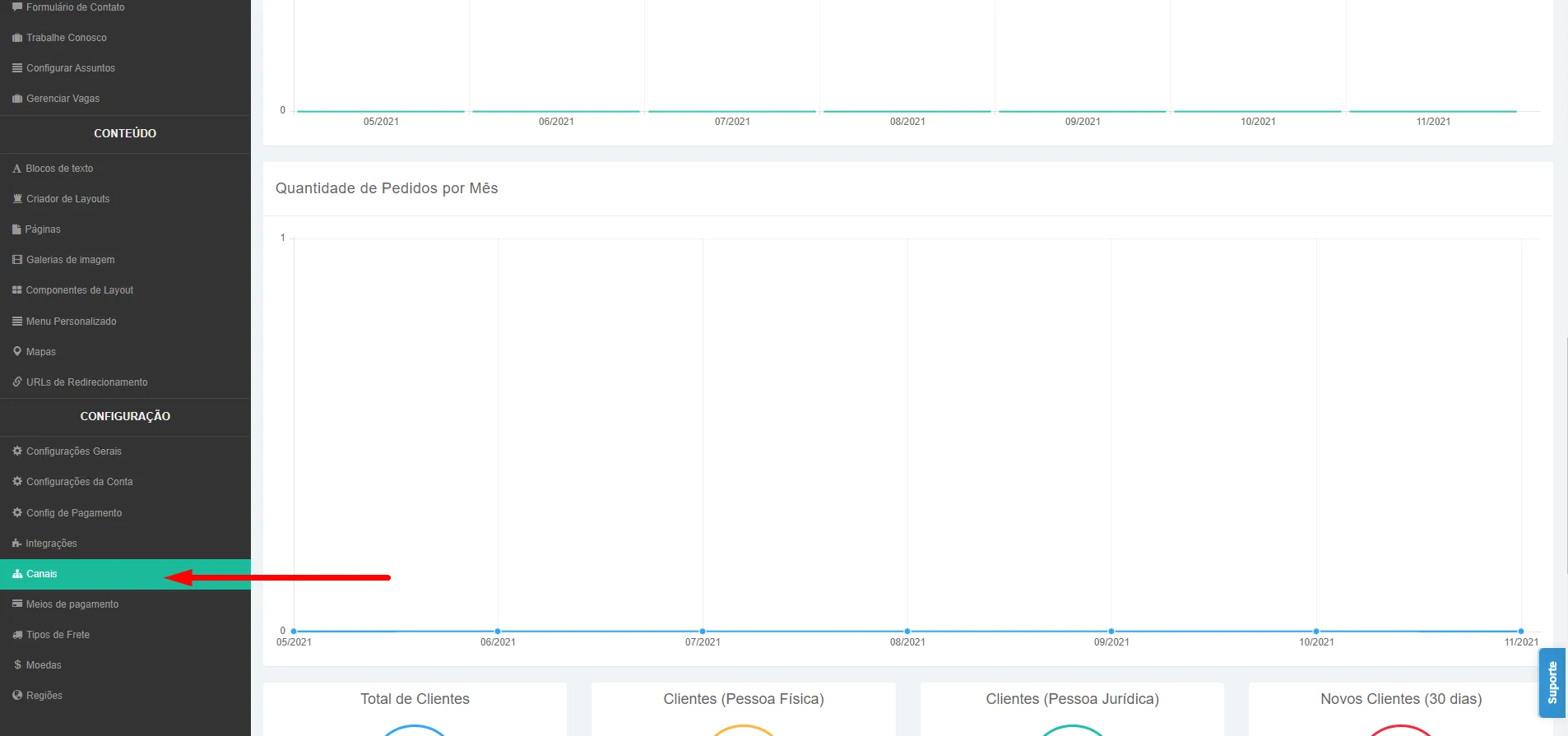This screenshot has height=736, width=1568.
Task: Click the 10/2021 data point on Pedidos chart
Action: point(1316,632)
